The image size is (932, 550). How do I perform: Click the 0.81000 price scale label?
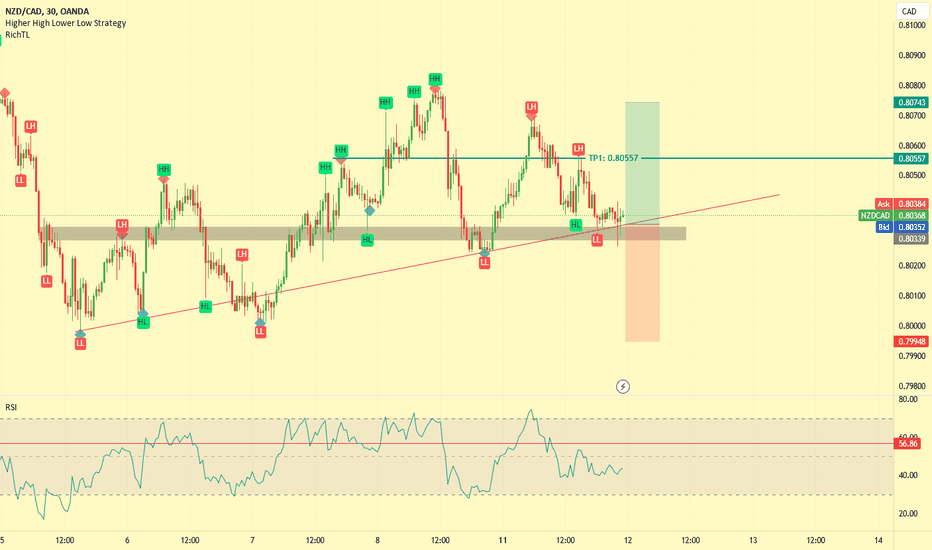point(912,26)
